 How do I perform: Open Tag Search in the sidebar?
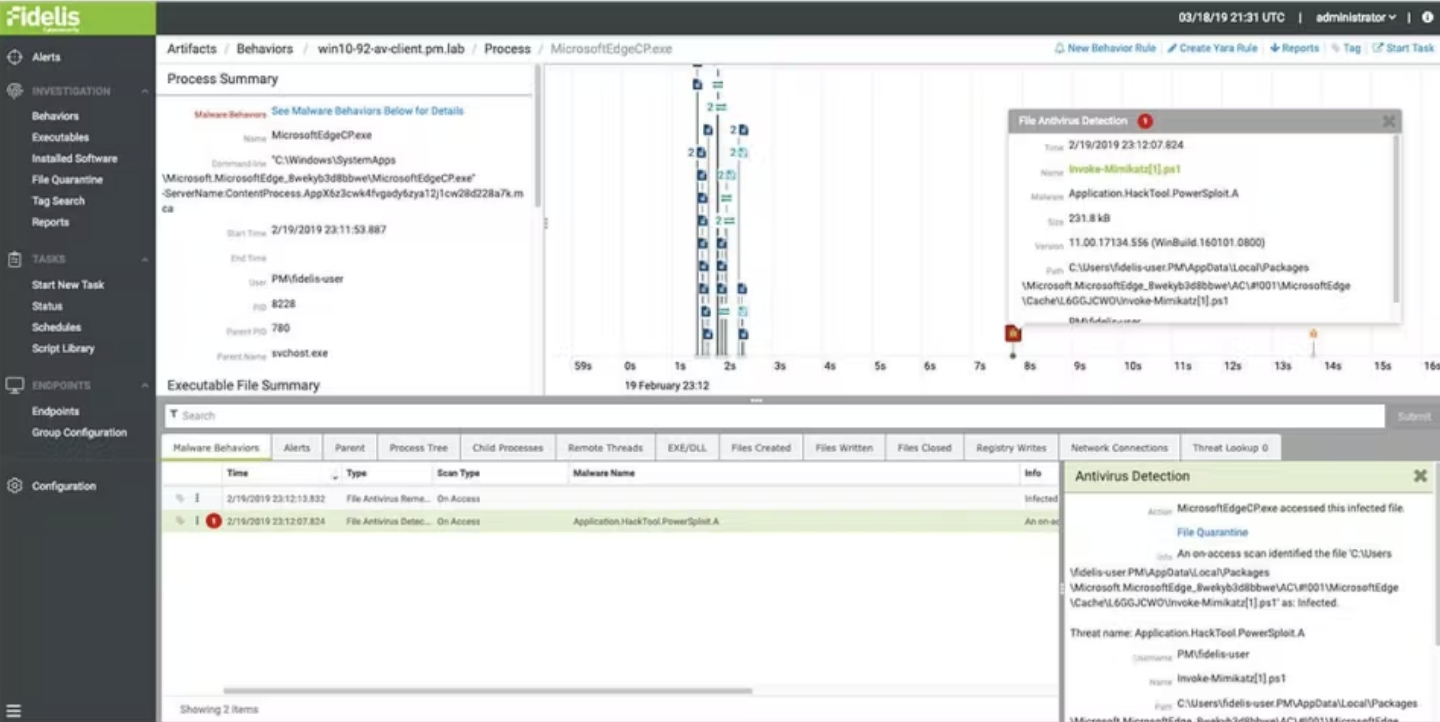tap(58, 201)
